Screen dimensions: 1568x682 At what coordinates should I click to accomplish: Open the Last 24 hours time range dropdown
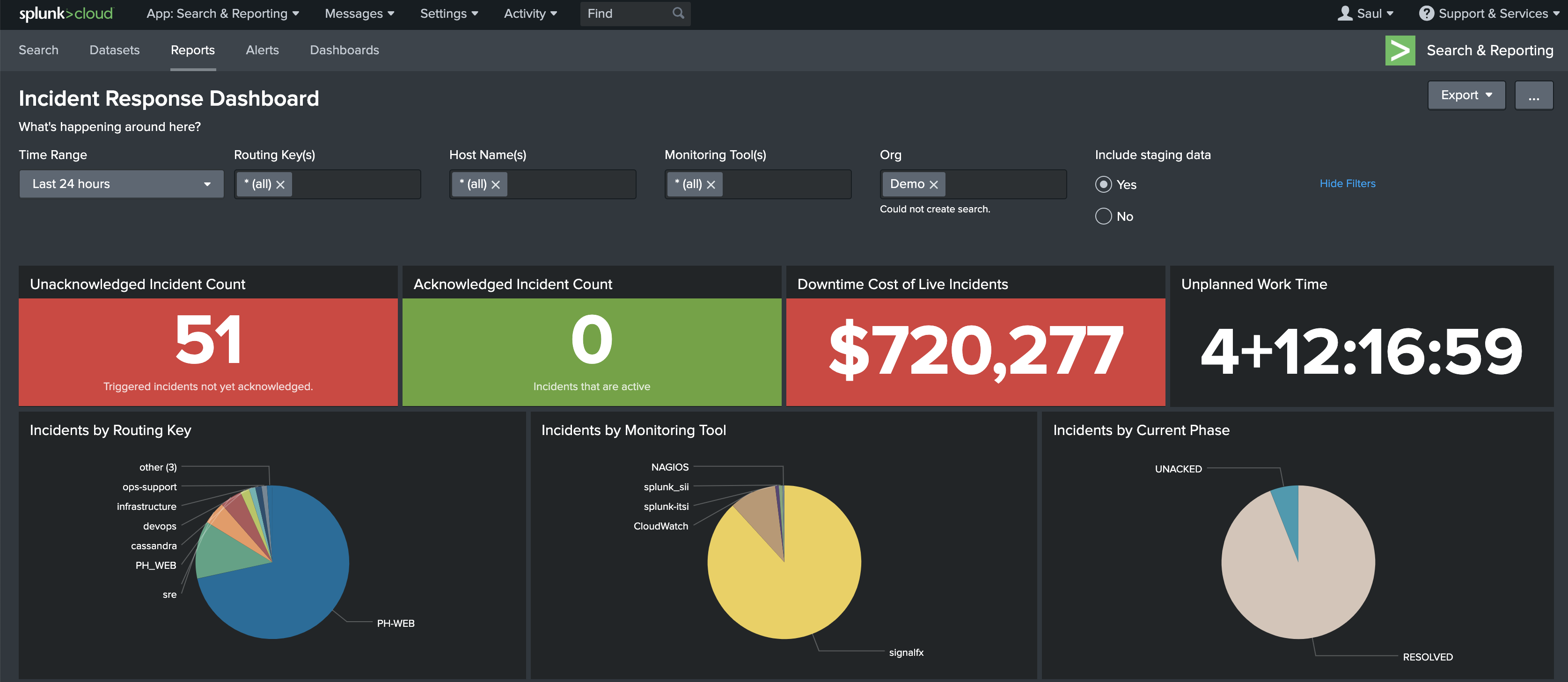tap(121, 184)
